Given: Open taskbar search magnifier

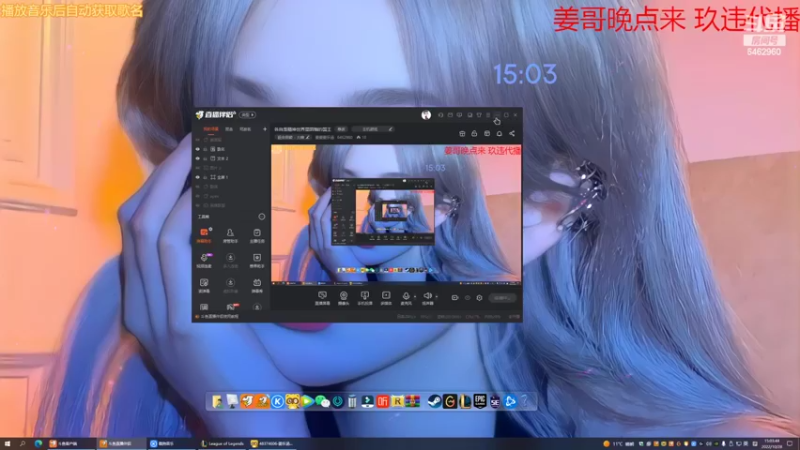Looking at the screenshot, I should pyautogui.click(x=22, y=444).
